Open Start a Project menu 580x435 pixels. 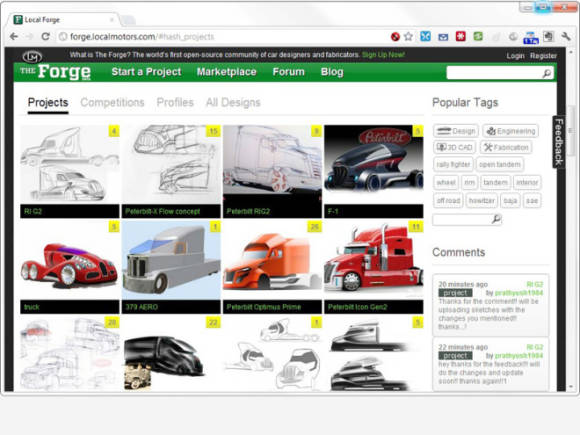coord(146,72)
